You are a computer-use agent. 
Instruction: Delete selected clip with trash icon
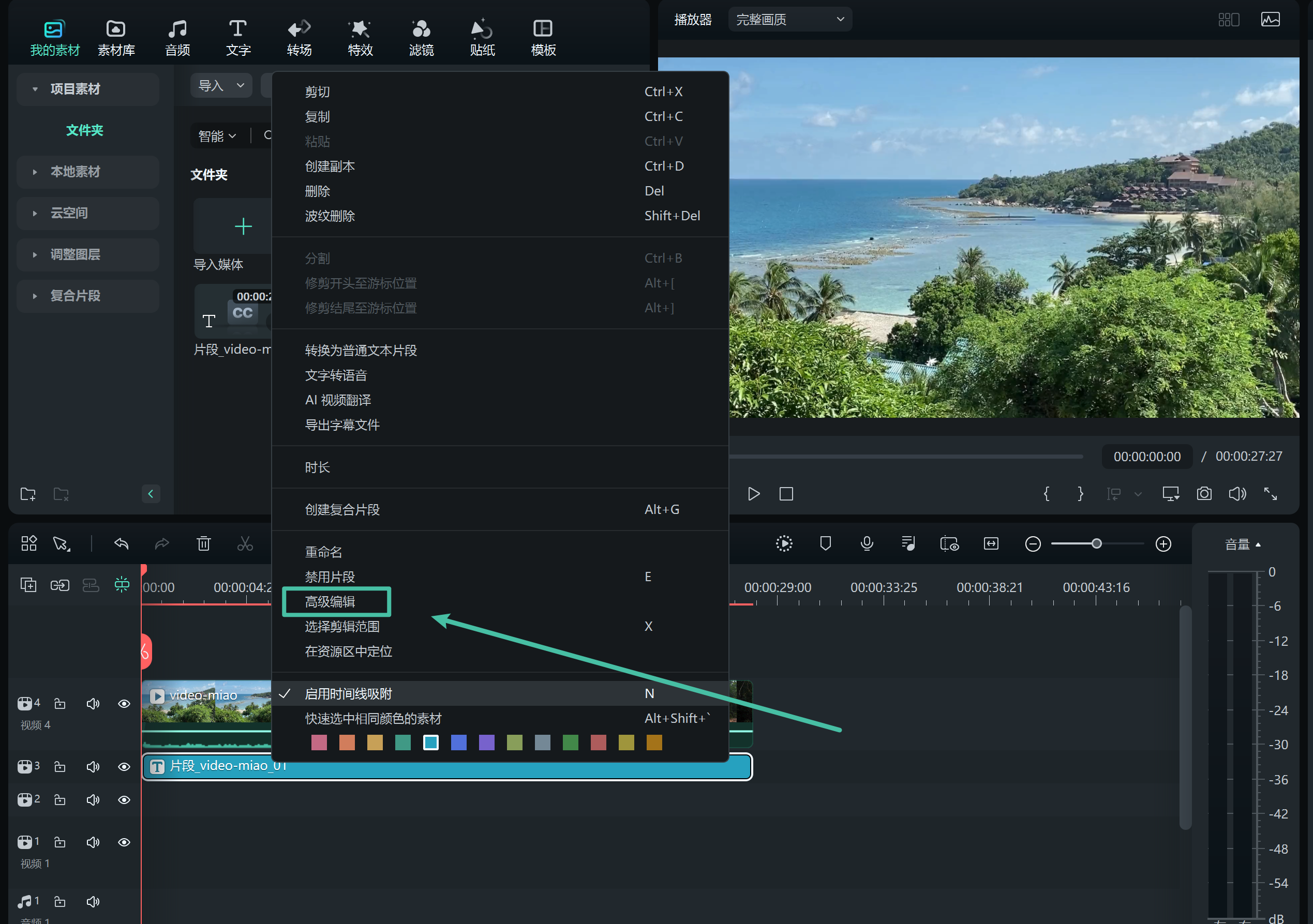click(x=204, y=544)
